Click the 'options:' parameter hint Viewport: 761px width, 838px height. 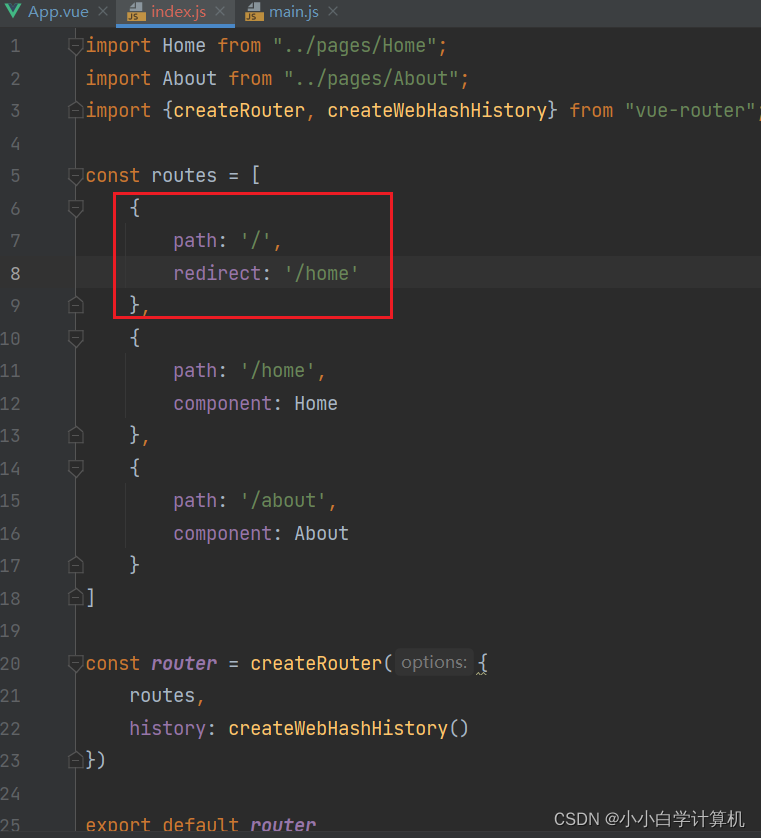(x=434, y=663)
